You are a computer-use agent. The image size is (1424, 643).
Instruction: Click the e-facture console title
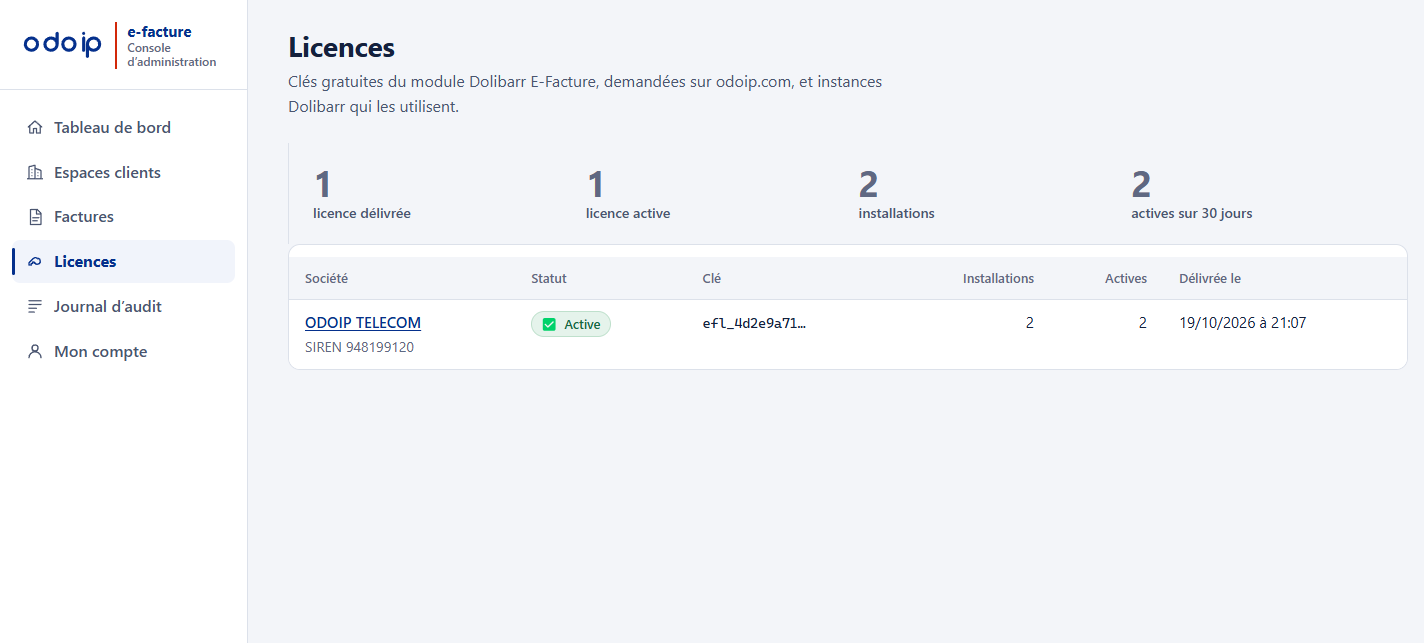159,32
